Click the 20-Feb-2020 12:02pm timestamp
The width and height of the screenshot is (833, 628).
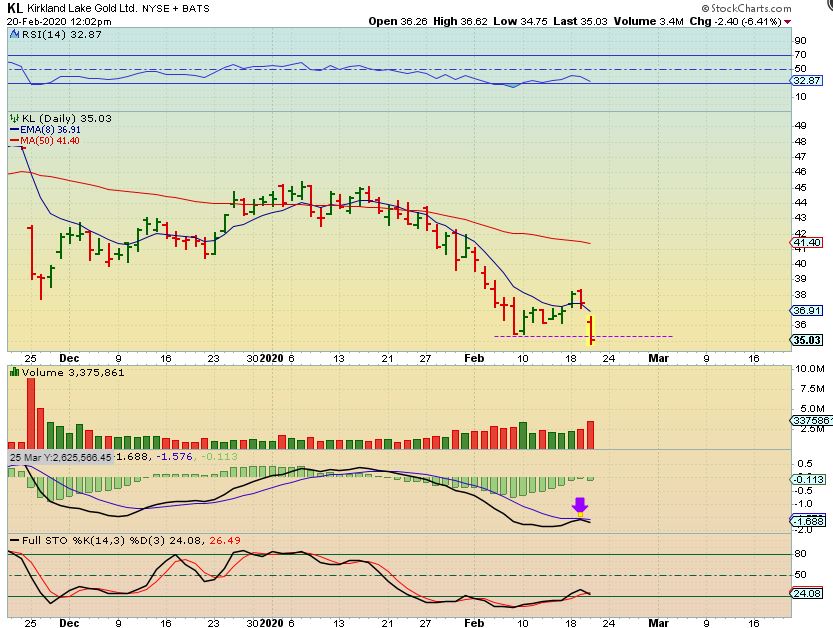pyautogui.click(x=59, y=22)
